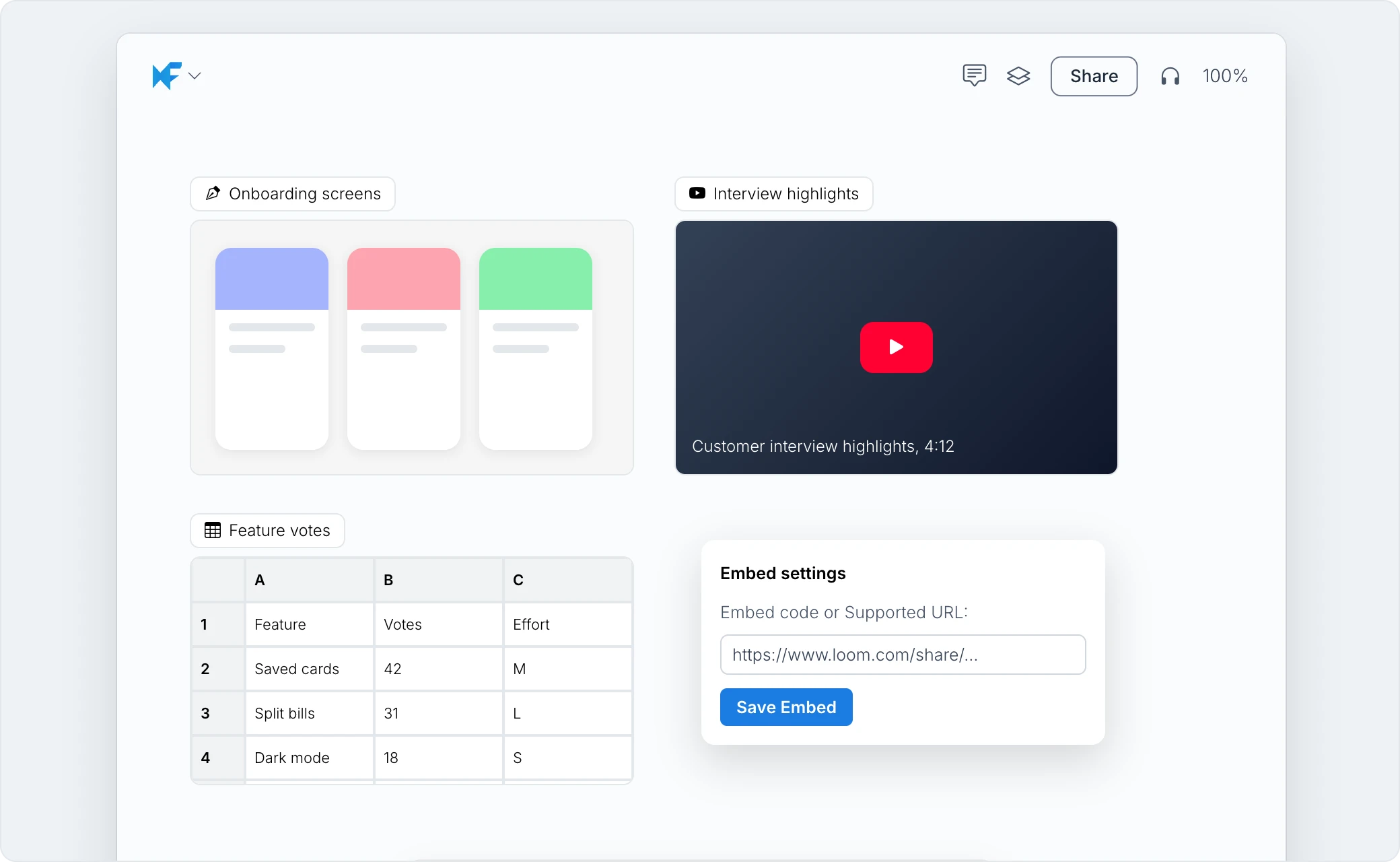This screenshot has width=1400, height=862.
Task: Click the 'Feature' cell
Action: click(310, 624)
